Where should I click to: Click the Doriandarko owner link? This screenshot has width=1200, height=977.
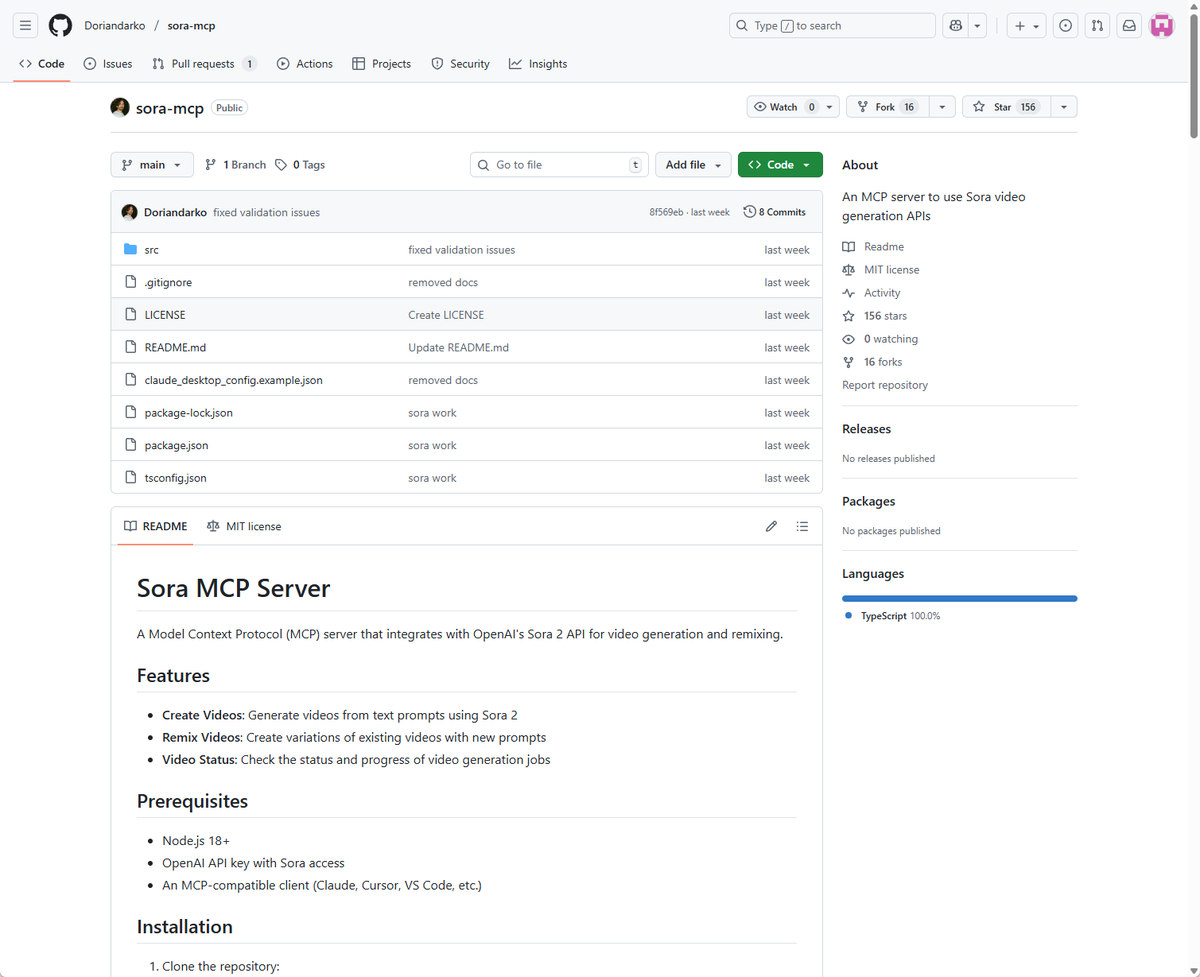tap(114, 26)
